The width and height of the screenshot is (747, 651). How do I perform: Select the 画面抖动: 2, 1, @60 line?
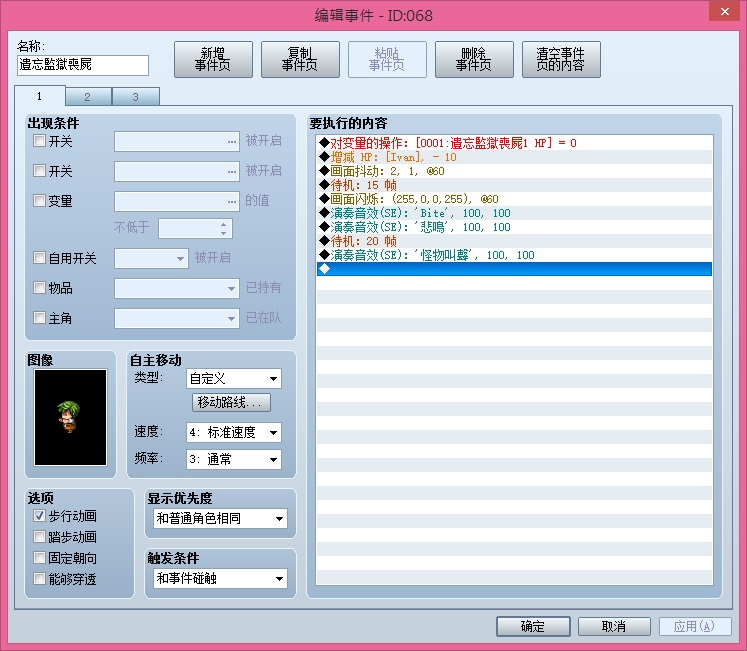515,171
